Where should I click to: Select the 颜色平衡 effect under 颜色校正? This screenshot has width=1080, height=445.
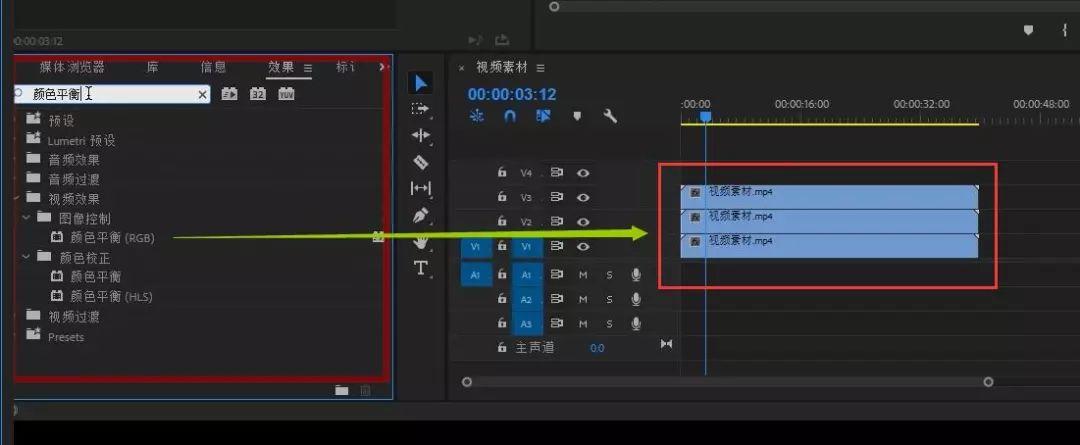click(x=95, y=277)
